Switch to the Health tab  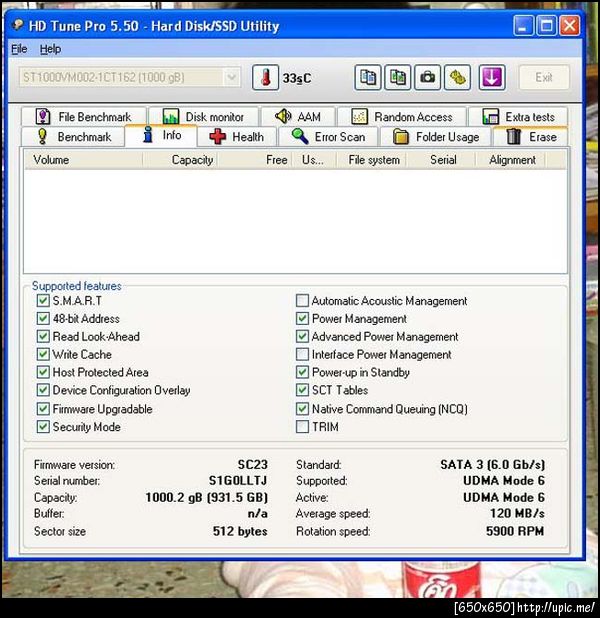tap(237, 137)
